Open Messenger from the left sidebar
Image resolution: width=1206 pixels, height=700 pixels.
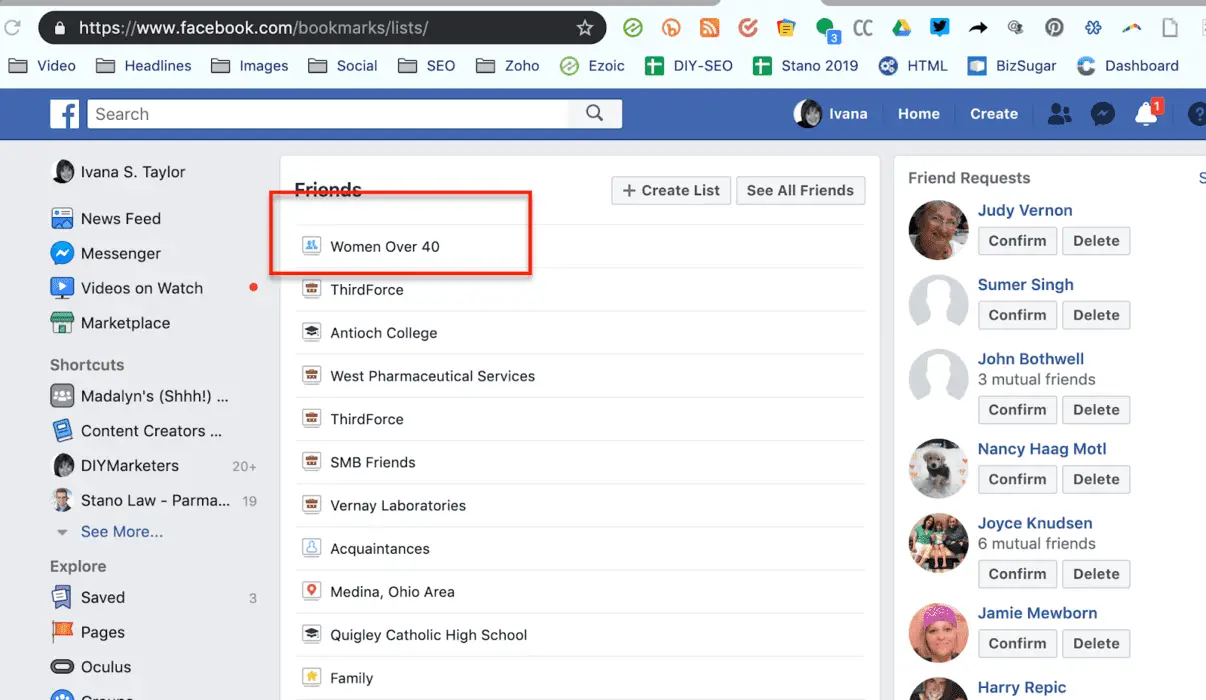[121, 253]
